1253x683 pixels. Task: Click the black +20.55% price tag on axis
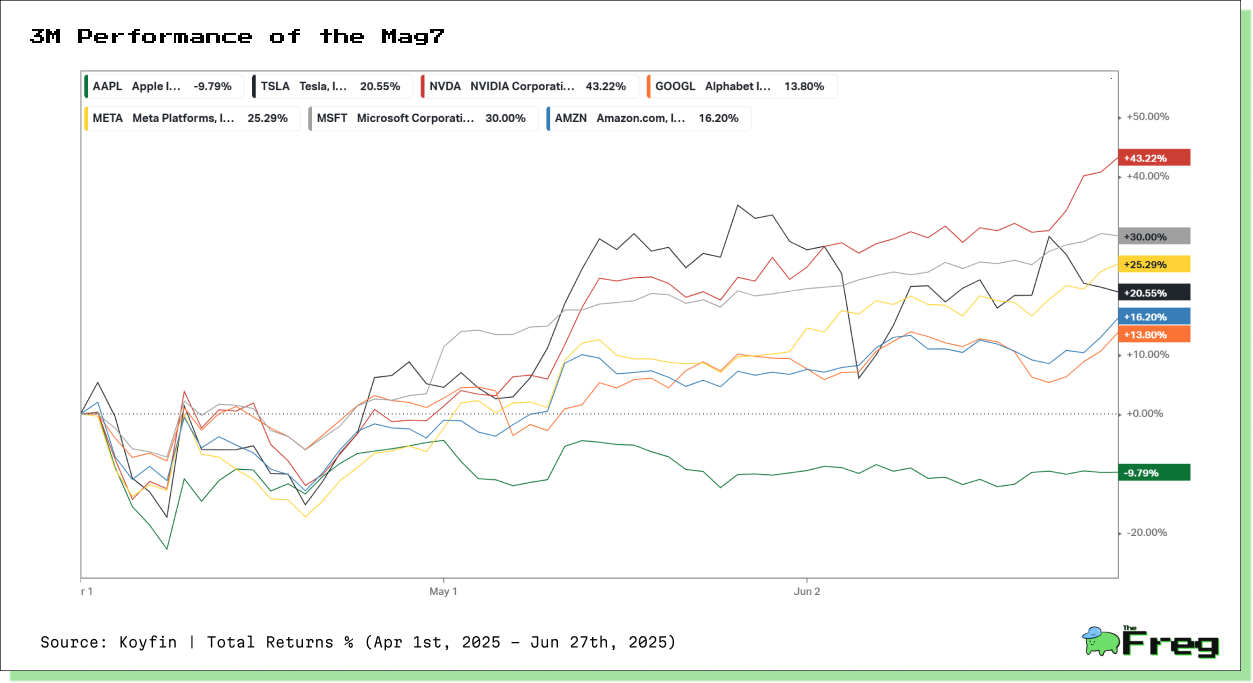click(1155, 292)
